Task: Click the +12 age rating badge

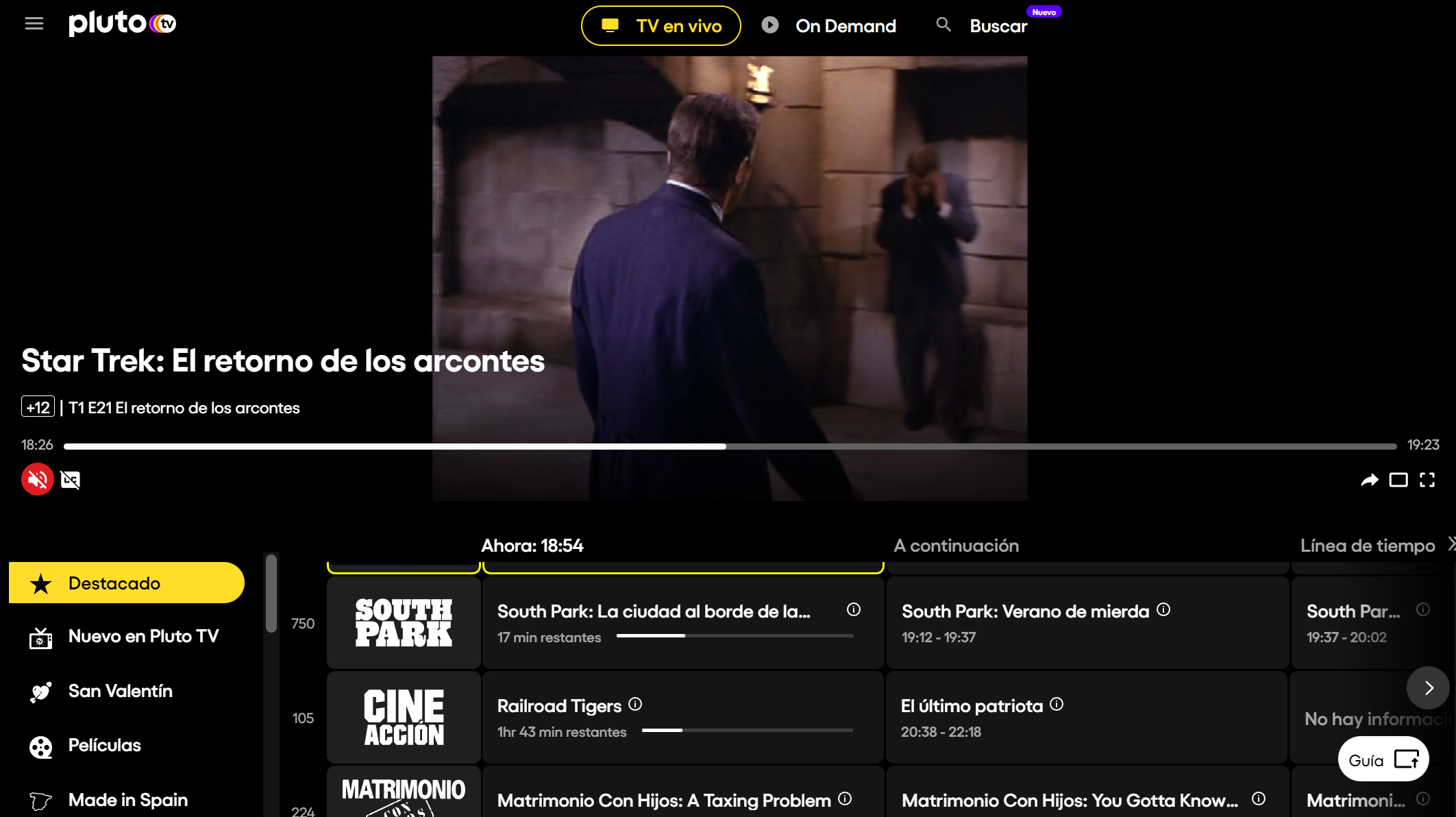Action: [38, 407]
